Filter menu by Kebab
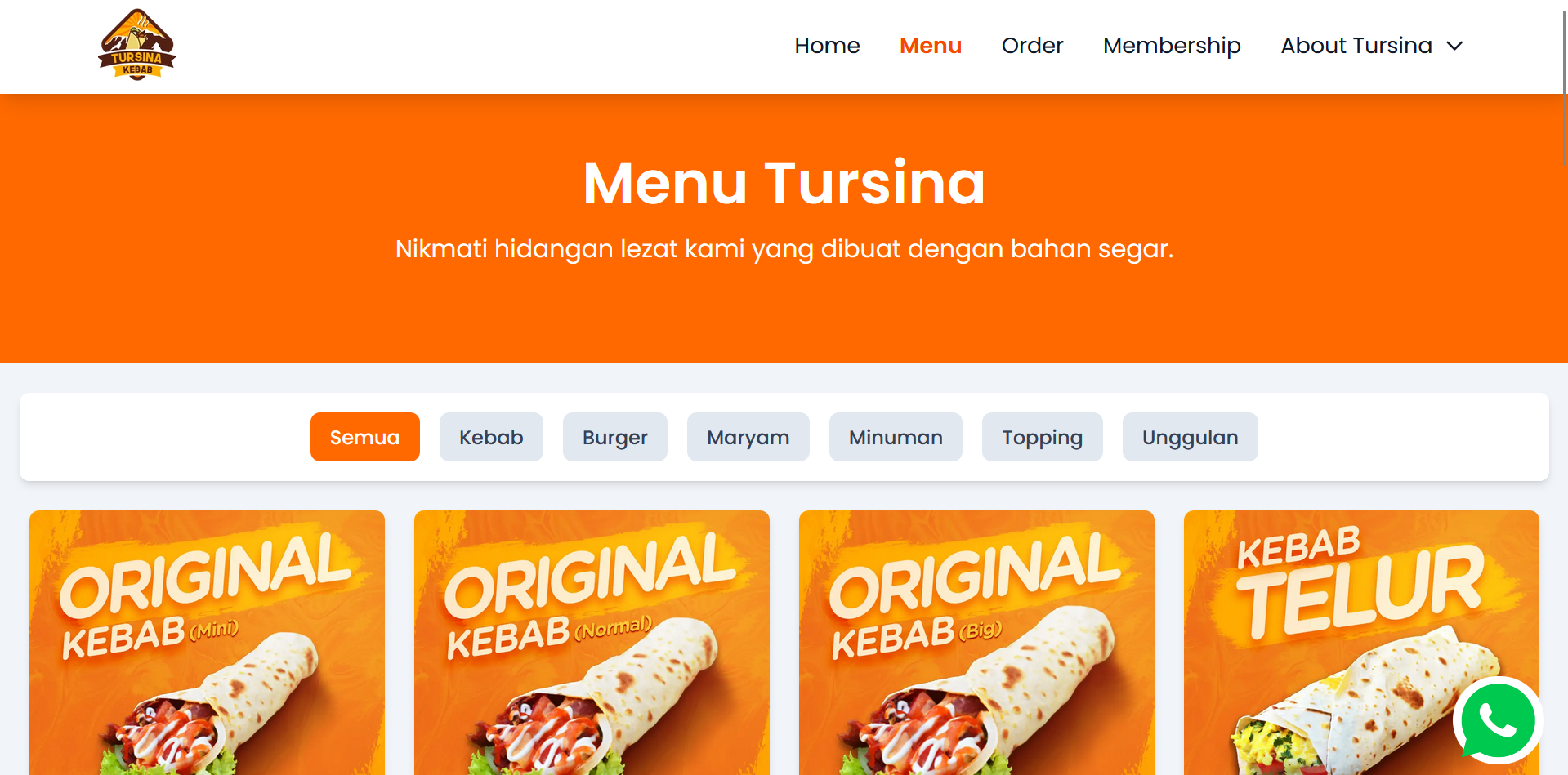Viewport: 1568px width, 775px height. 491,437
